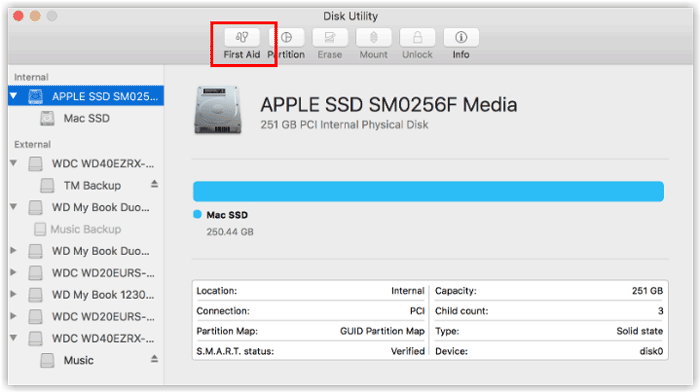This screenshot has width=700, height=392.
Task: Click the disk0 device value
Action: [x=651, y=351]
